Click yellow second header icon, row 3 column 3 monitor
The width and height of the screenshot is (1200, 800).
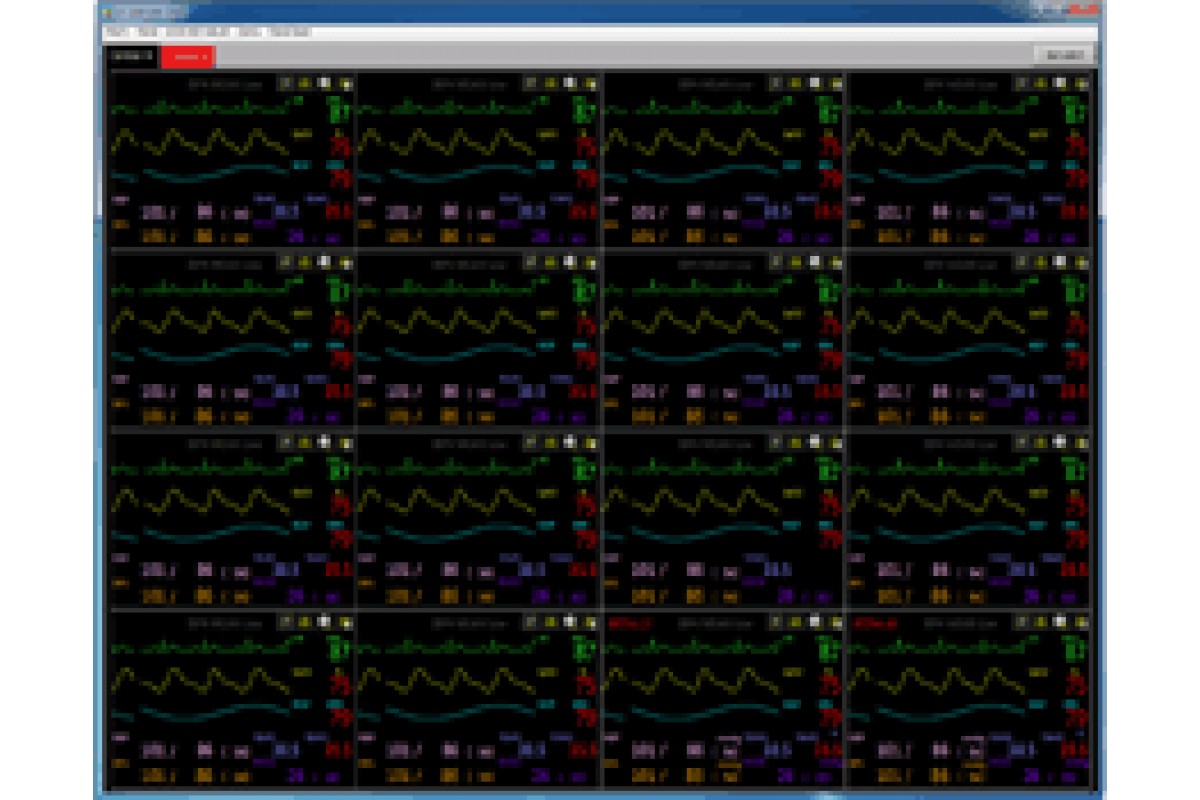click(x=796, y=442)
